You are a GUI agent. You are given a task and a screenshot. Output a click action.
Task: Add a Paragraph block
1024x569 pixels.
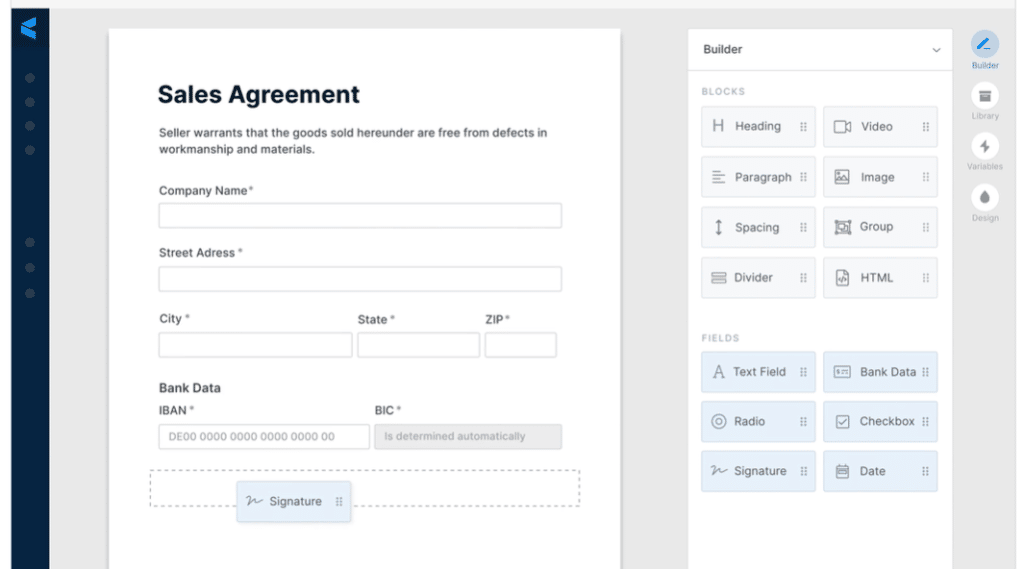758,177
